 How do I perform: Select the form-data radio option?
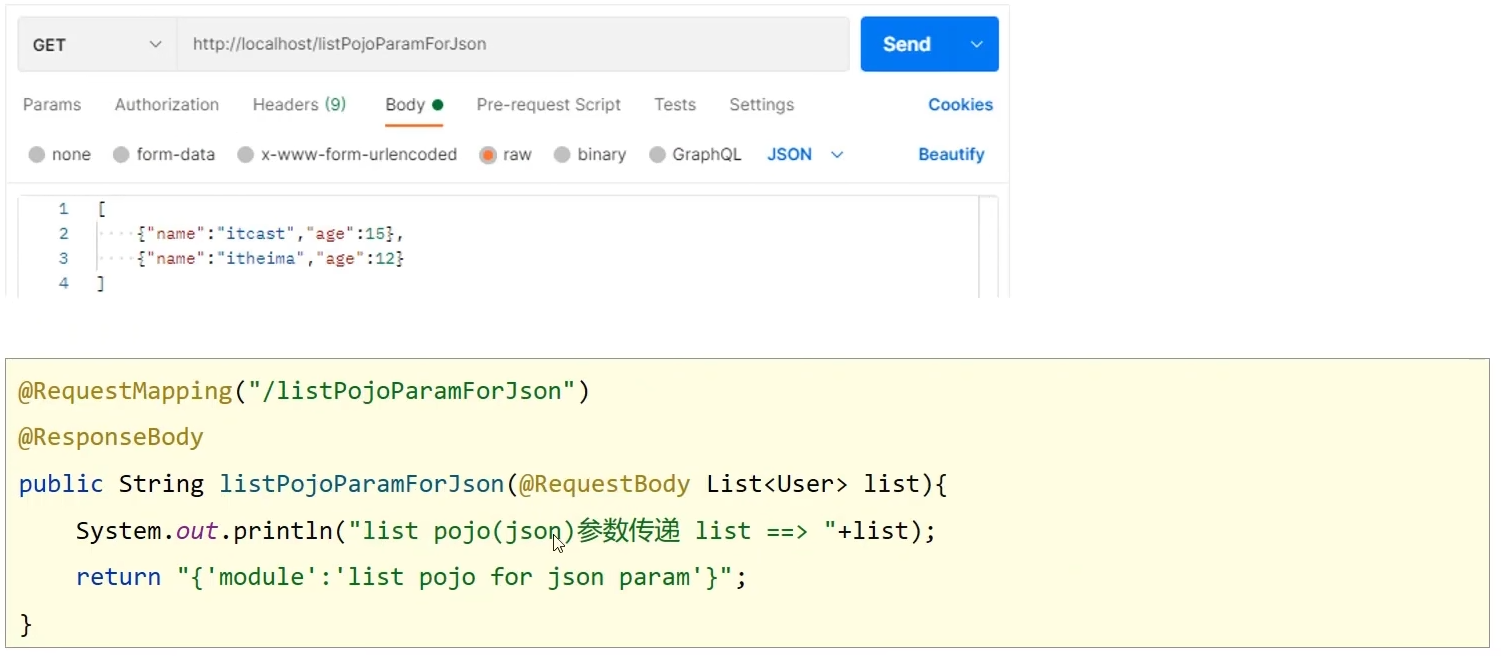tap(121, 155)
